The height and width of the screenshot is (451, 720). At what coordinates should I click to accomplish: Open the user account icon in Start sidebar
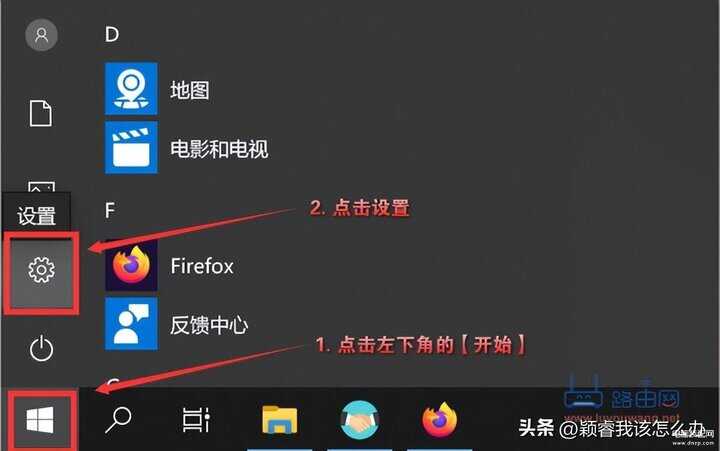(41, 35)
